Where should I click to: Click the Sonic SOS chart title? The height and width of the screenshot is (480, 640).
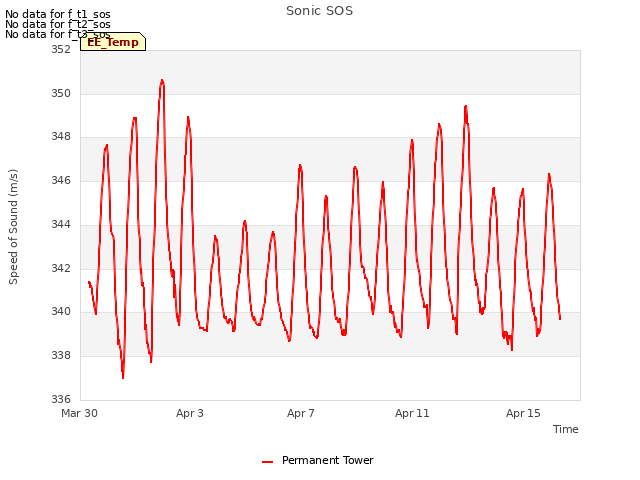(319, 11)
